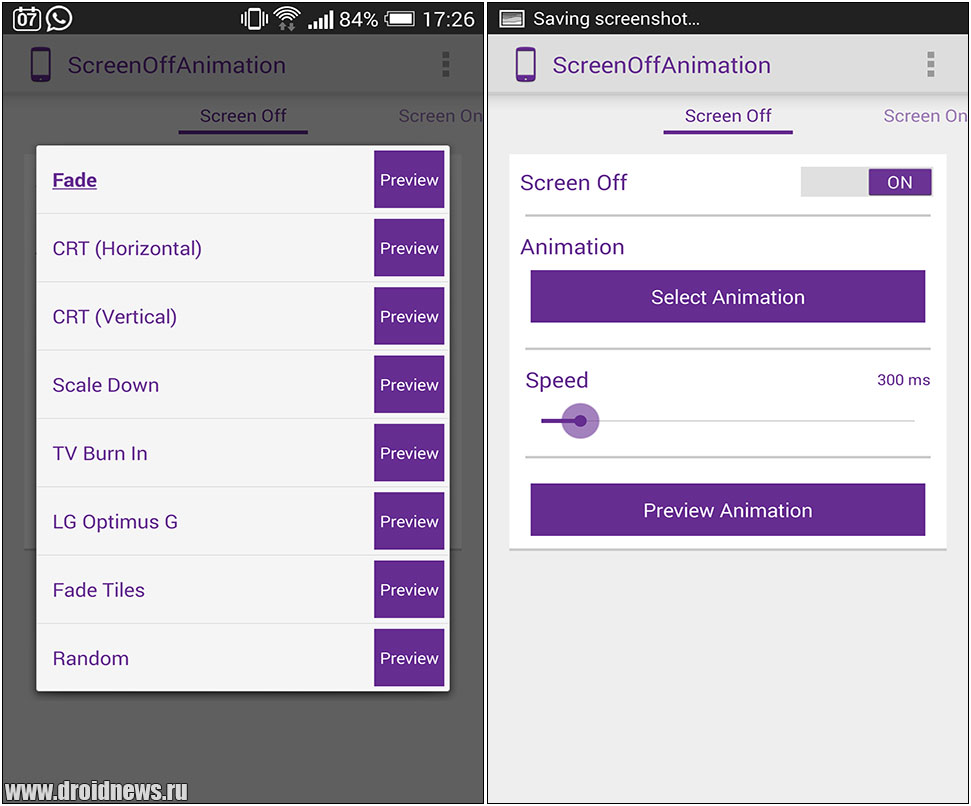
Task: Click the Wi-Fi status icon
Action: pos(287,19)
